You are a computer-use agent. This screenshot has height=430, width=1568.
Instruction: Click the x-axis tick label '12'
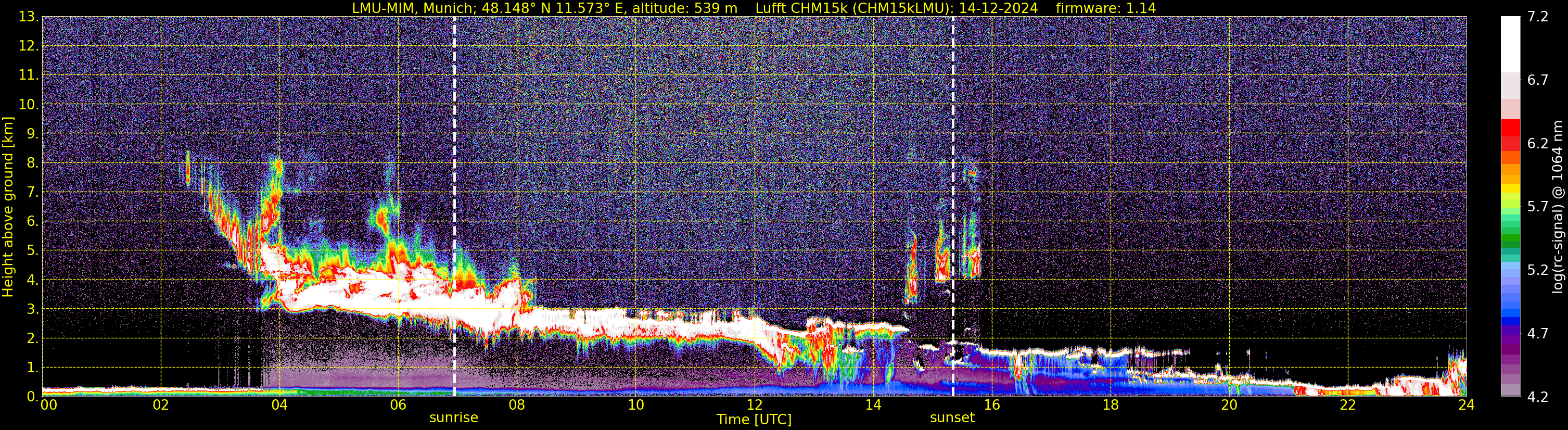tap(754, 405)
